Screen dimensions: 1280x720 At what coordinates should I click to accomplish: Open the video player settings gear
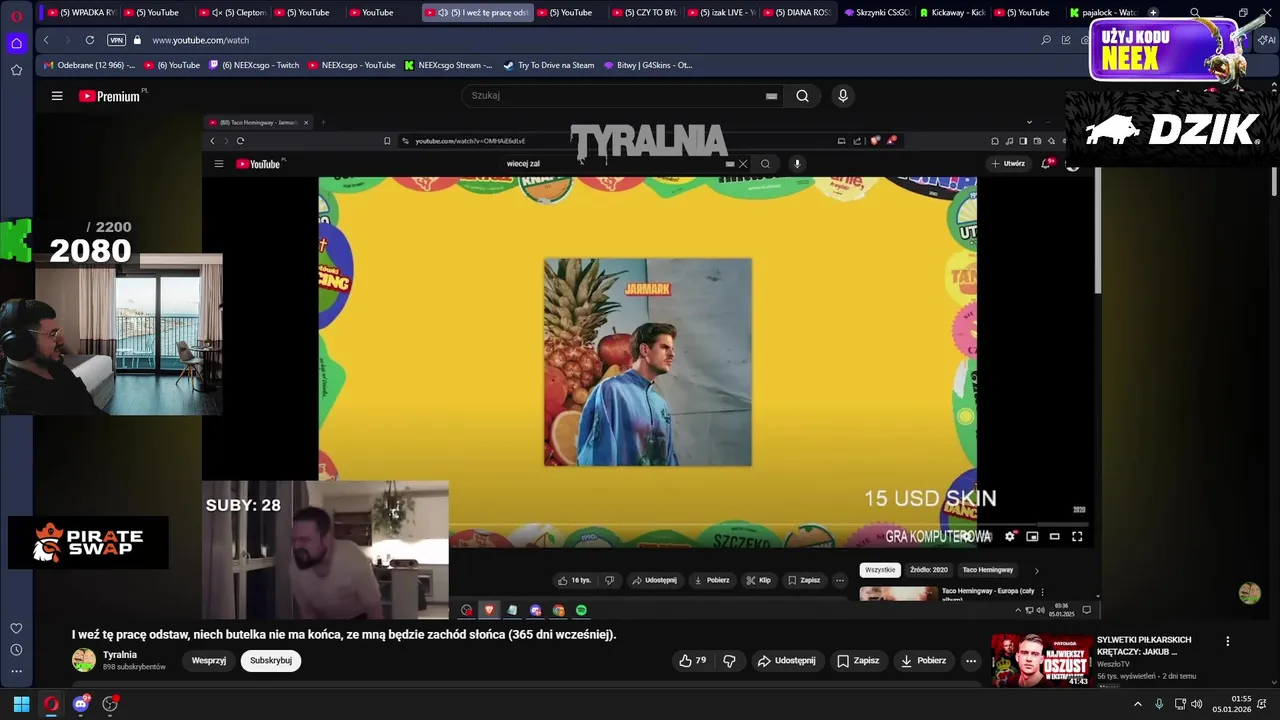pyautogui.click(x=1010, y=537)
